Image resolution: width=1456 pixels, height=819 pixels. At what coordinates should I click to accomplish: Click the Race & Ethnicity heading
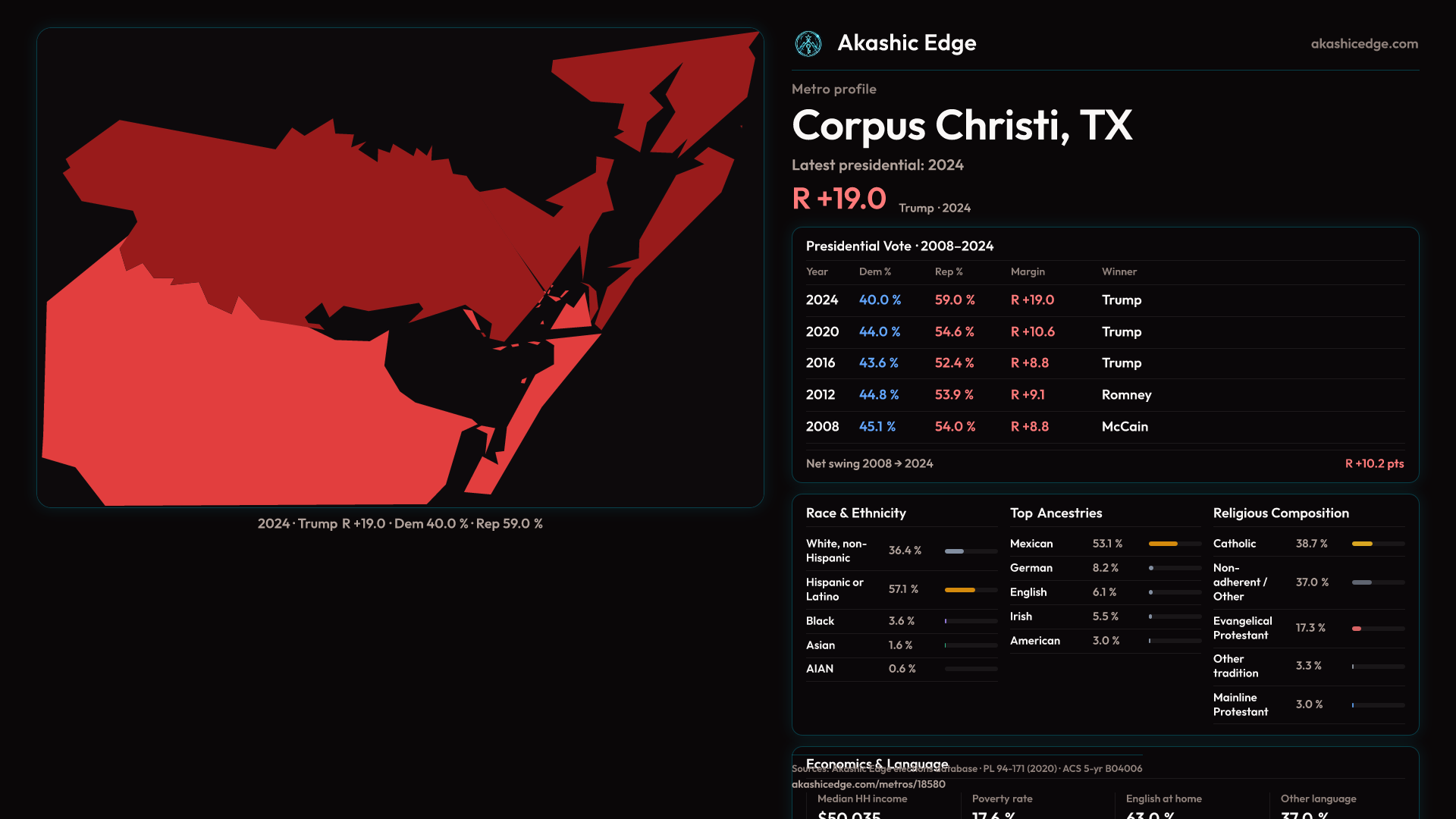coord(855,513)
